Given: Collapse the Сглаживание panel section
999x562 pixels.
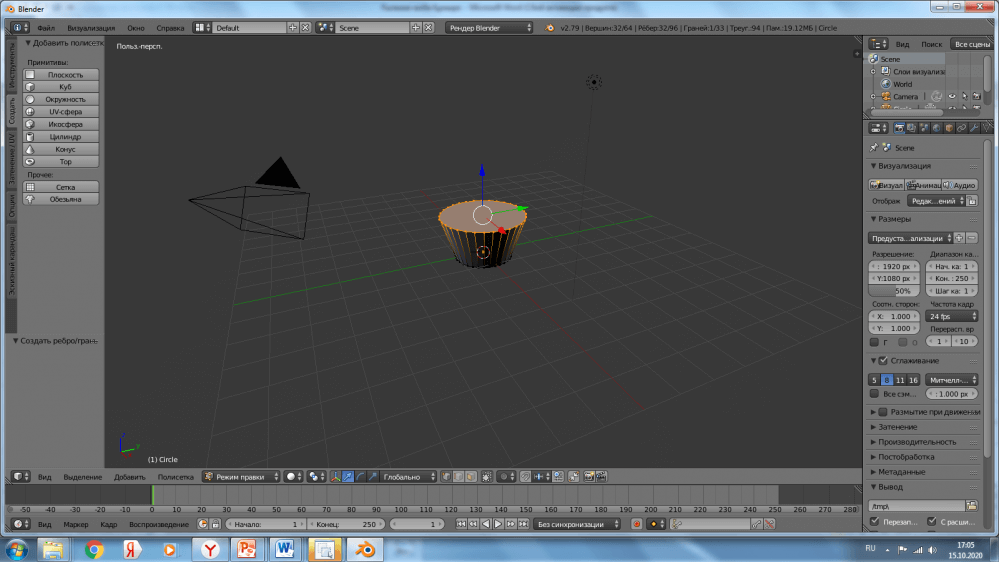Looking at the screenshot, I should point(873,360).
